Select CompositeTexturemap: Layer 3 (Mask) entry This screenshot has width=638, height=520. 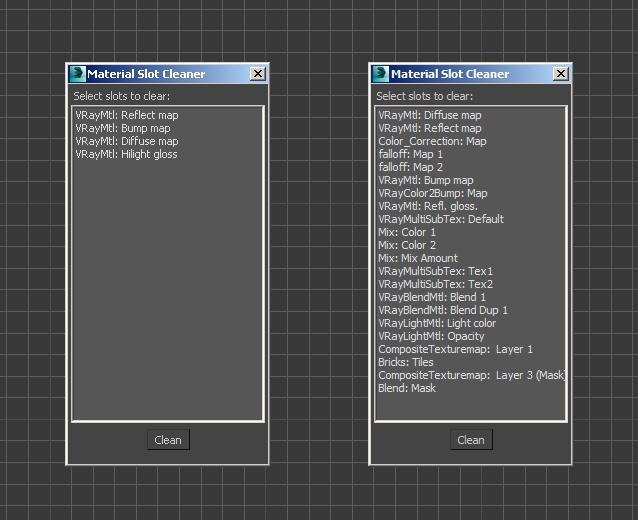(x=471, y=375)
